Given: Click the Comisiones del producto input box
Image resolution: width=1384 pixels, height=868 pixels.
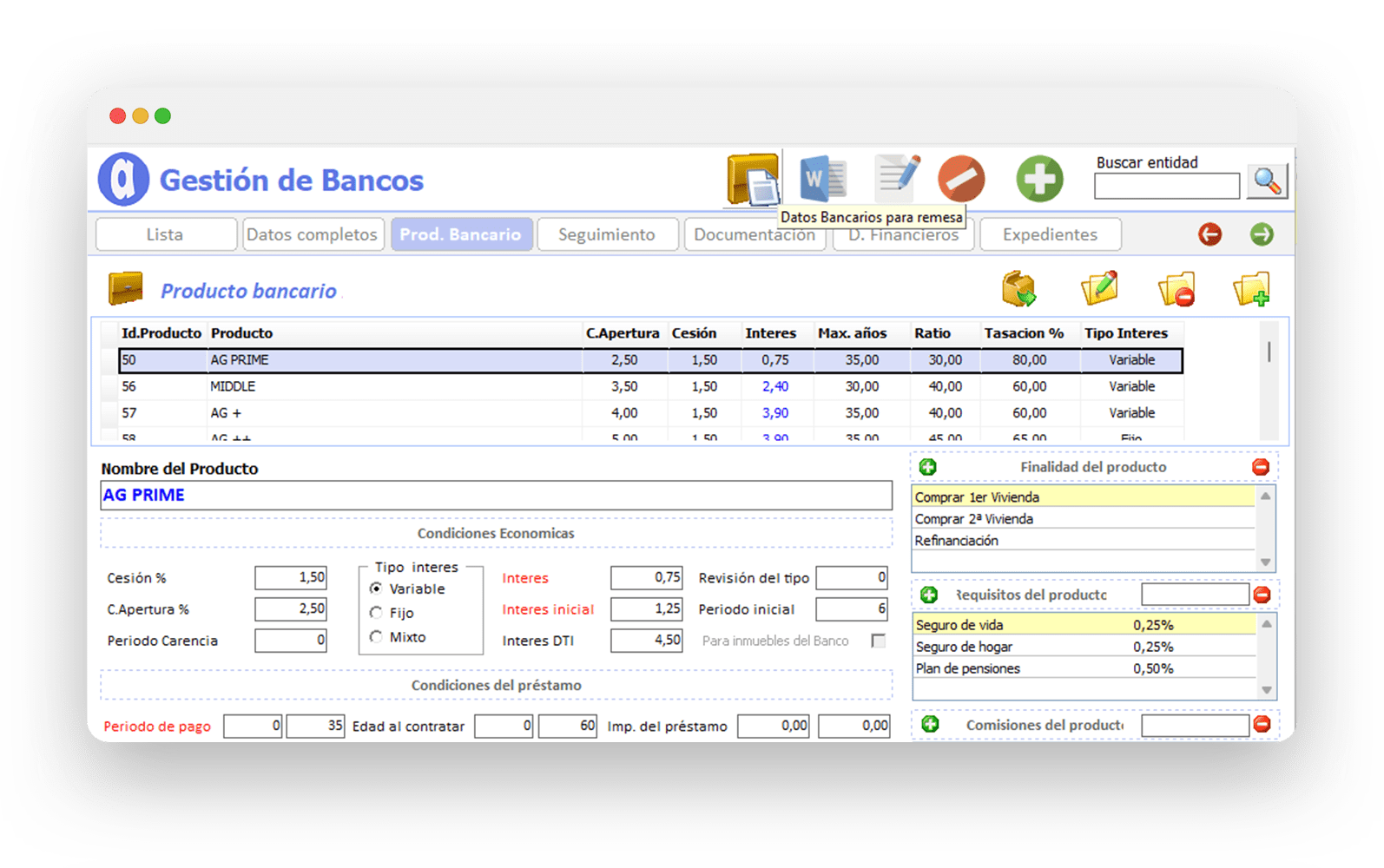Looking at the screenshot, I should point(1195,725).
